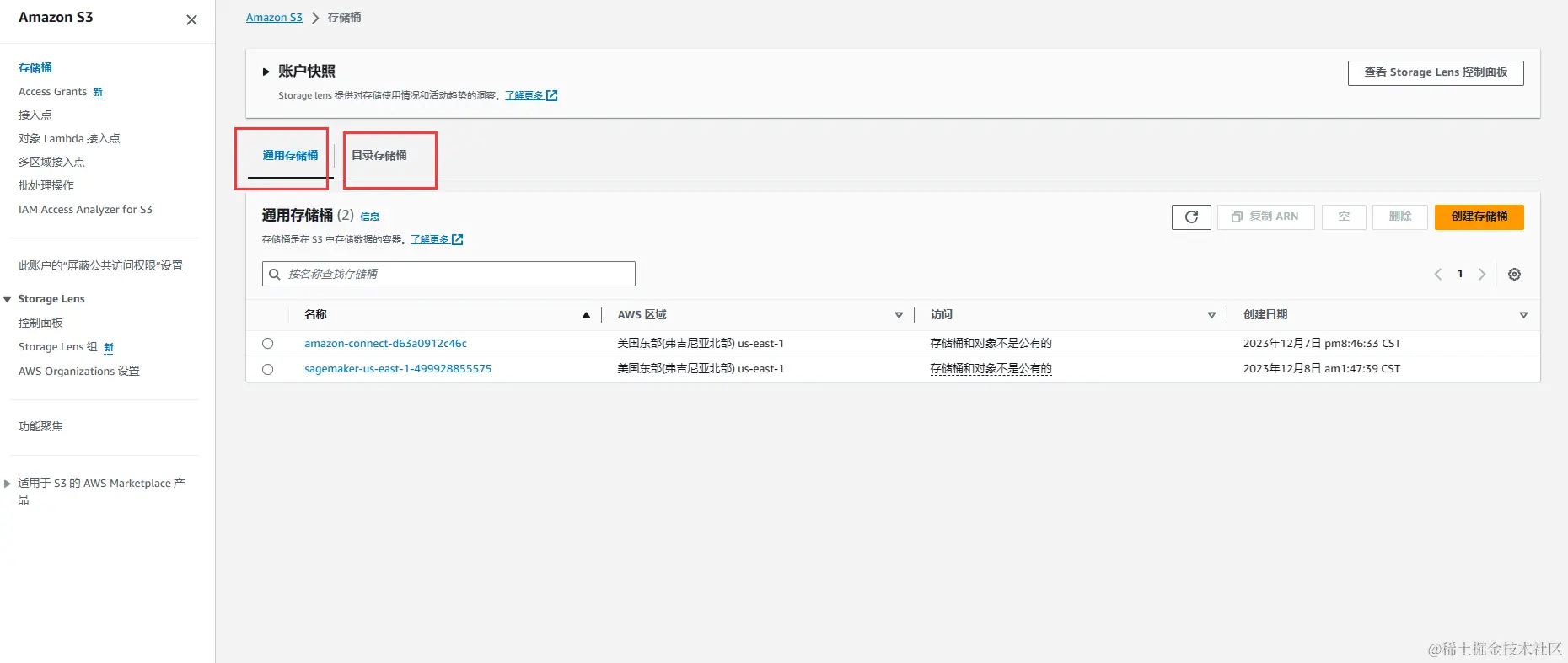The height and width of the screenshot is (663, 1568).
Task: Open 了解更多 link under 账户快照
Action: pos(524,95)
